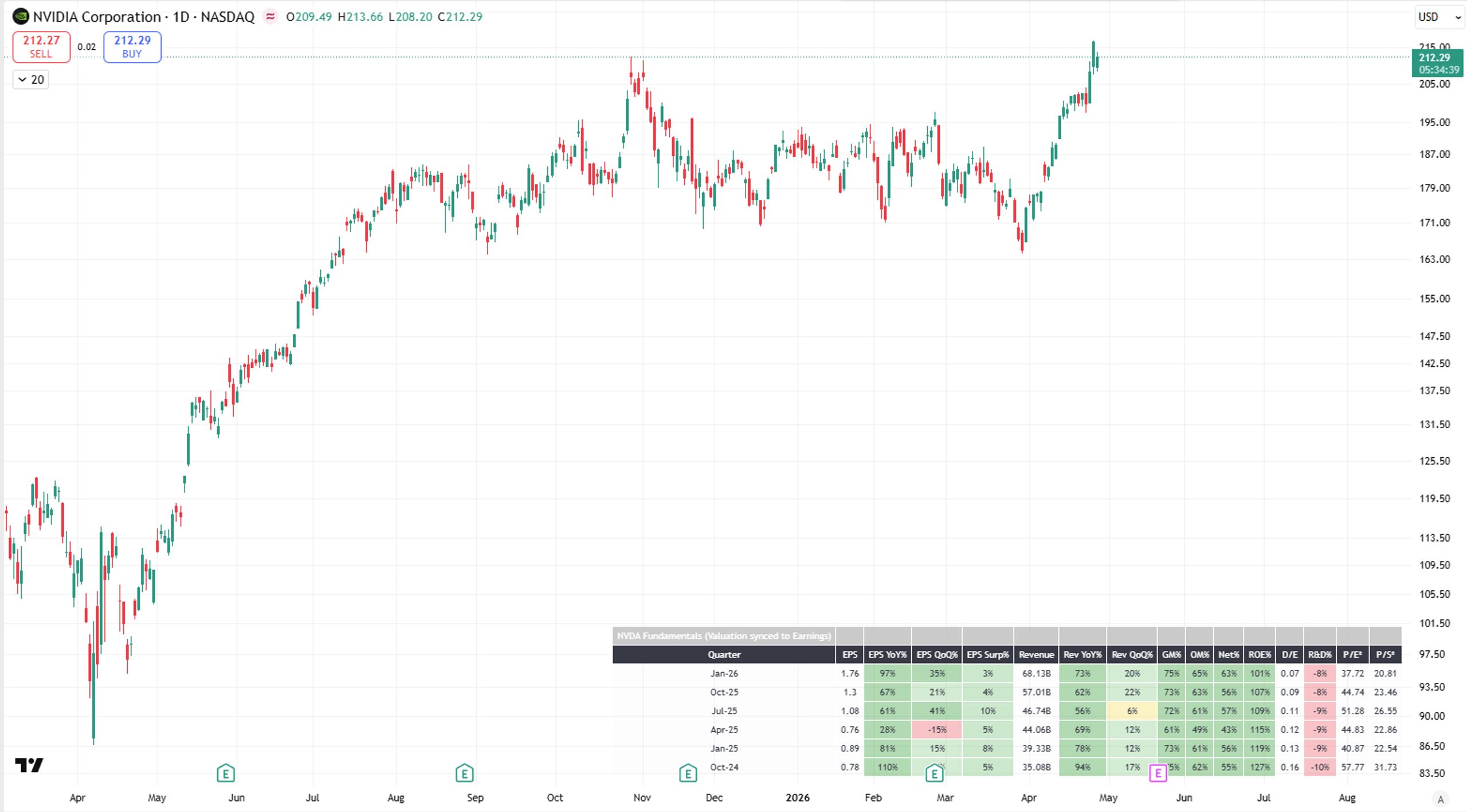Screen dimensions: 1467x812
Task: Open the late-August 2025 earnings E marker
Action: [464, 773]
